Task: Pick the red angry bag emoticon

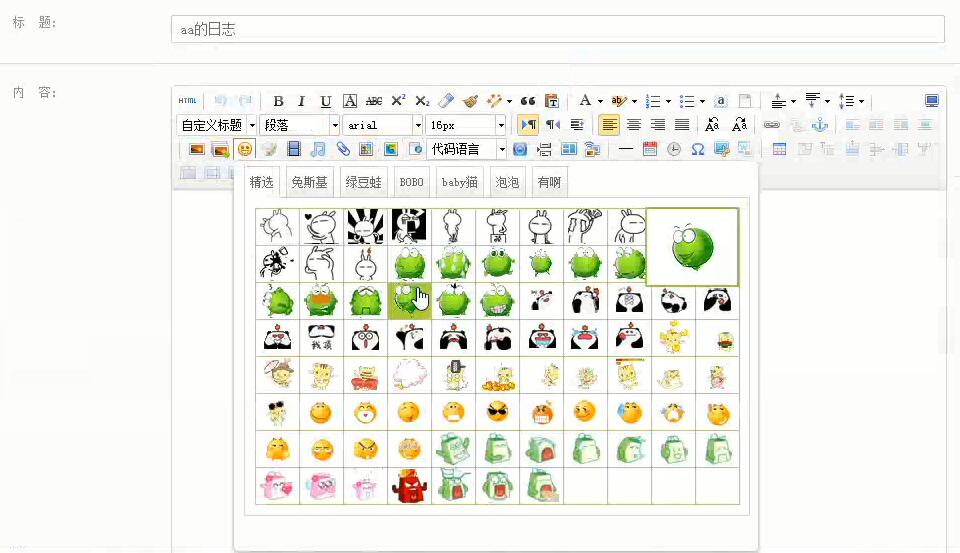Action: click(x=410, y=486)
